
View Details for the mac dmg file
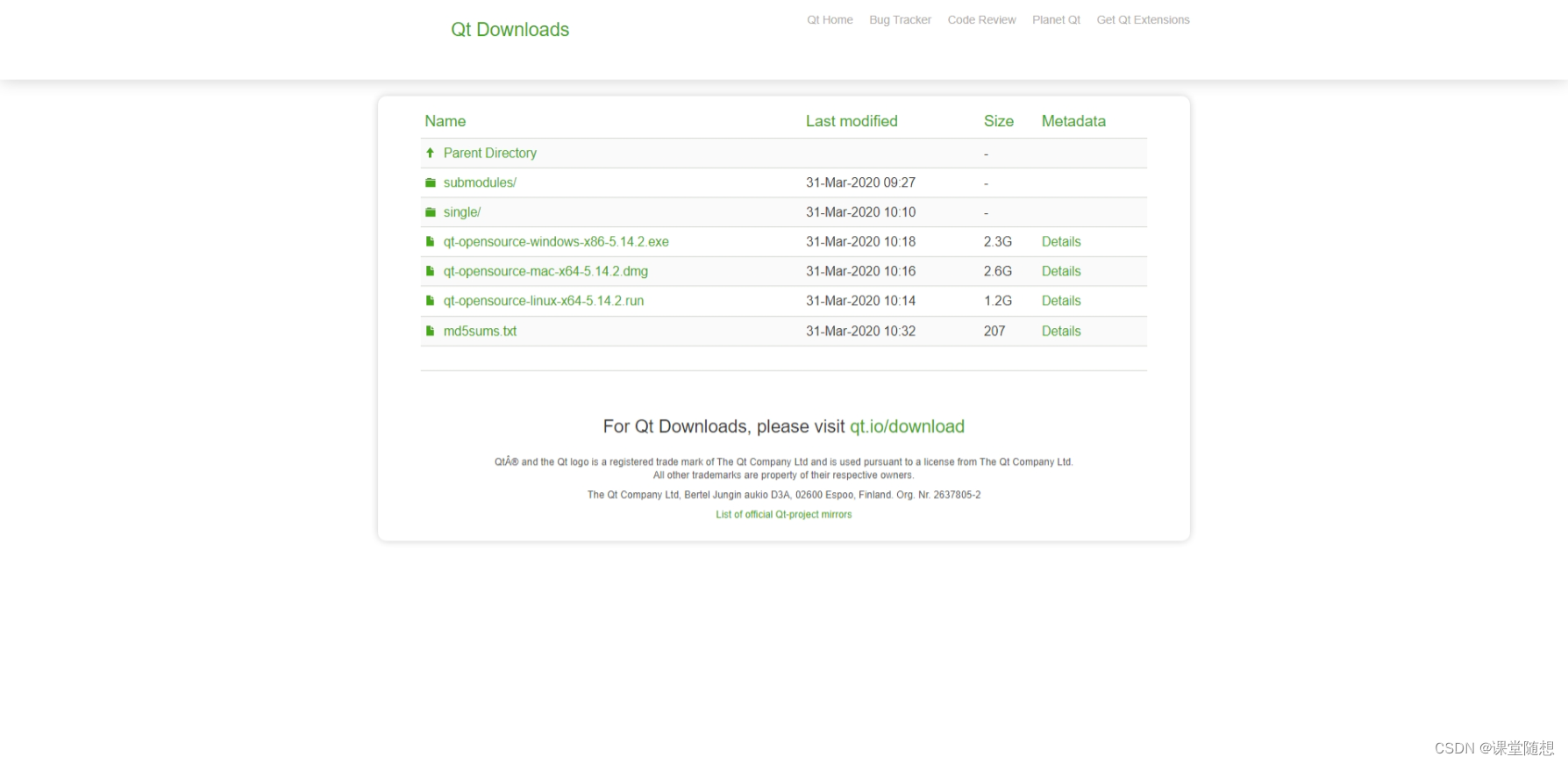tap(1061, 271)
